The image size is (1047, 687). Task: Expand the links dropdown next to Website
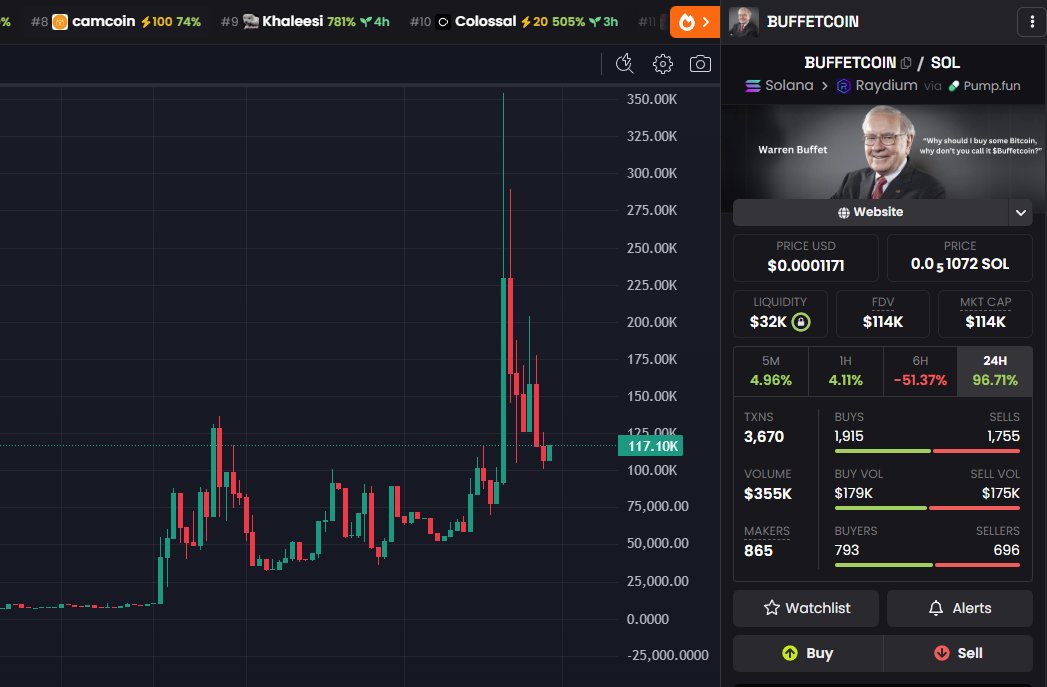point(1020,212)
